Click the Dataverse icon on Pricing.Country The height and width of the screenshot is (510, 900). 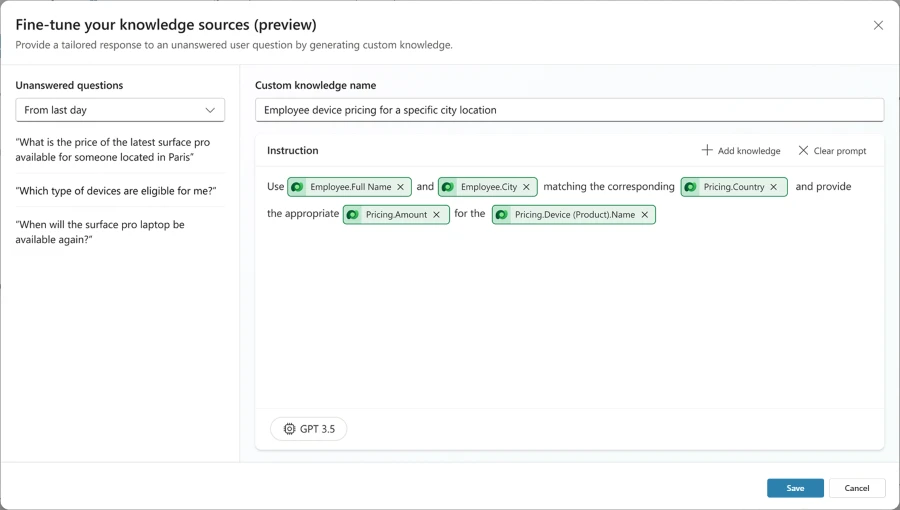click(x=691, y=187)
